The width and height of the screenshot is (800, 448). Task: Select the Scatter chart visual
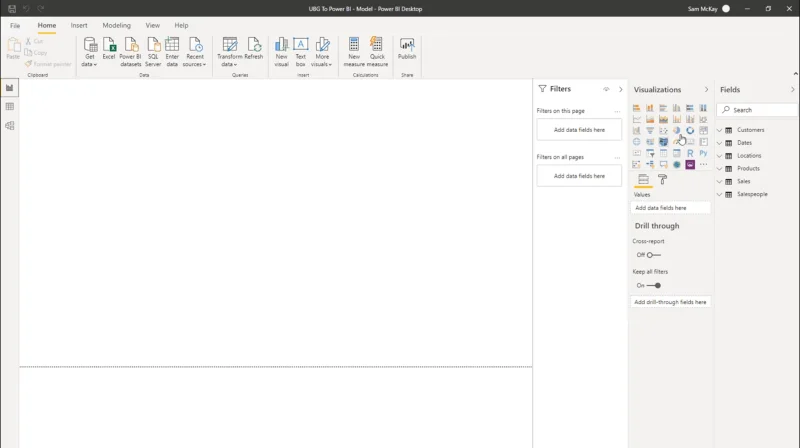pyautogui.click(x=663, y=130)
